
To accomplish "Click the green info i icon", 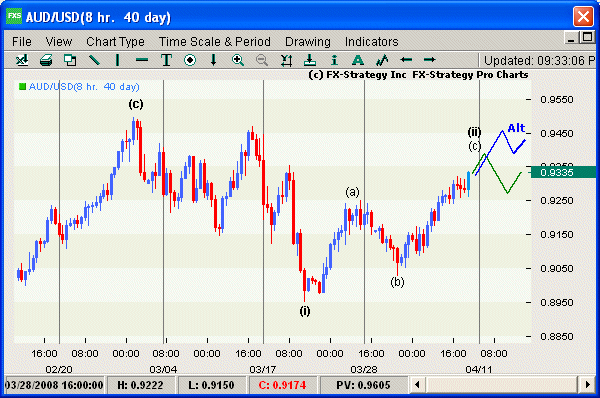I will pyautogui.click(x=334, y=60).
